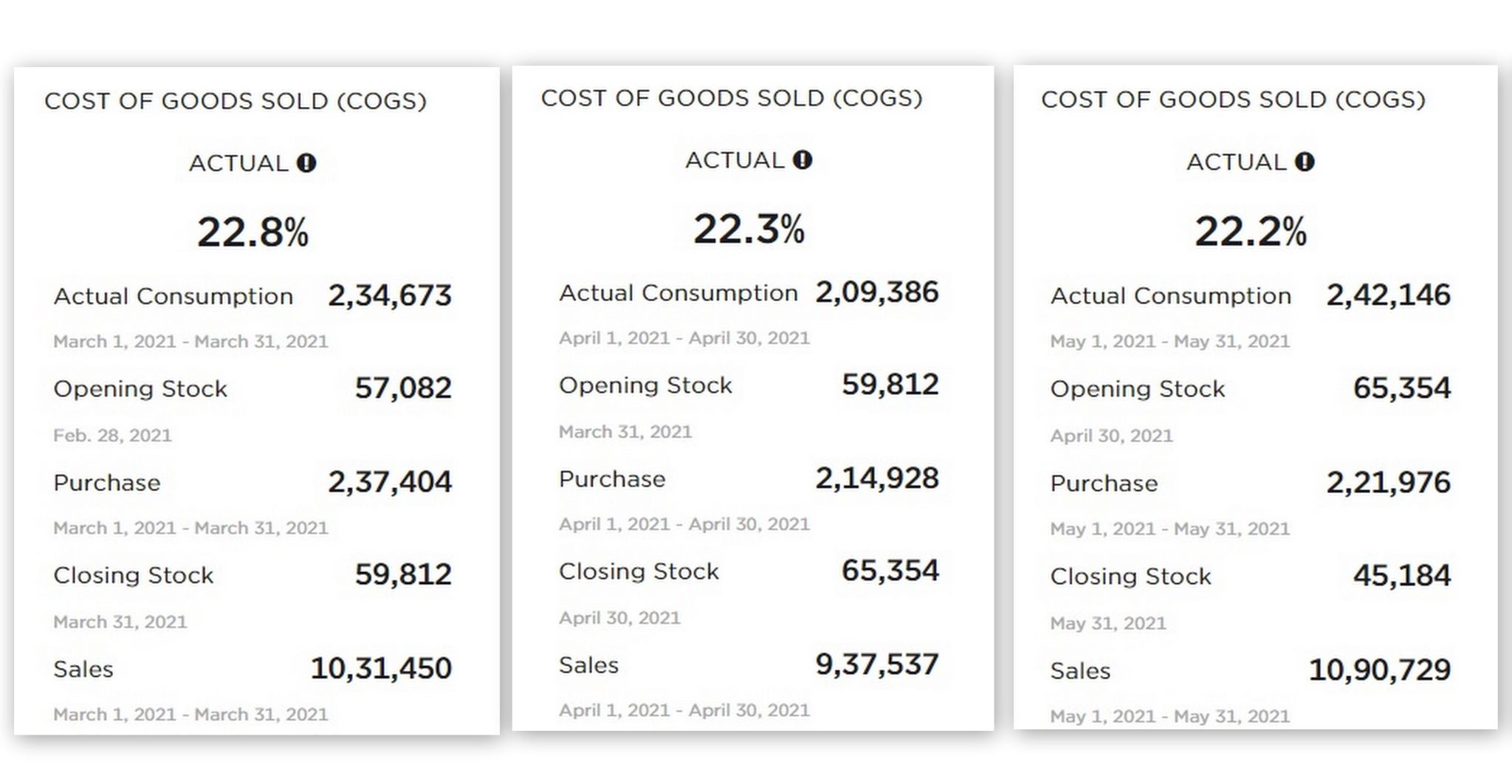Click the info icon beside April ACTUAL

(803, 160)
